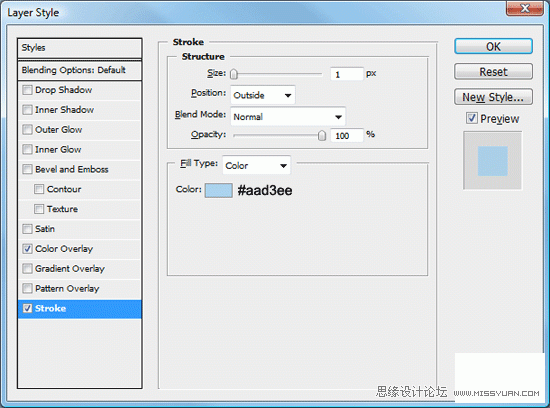
Task: Click the Size value input field
Action: pyautogui.click(x=347, y=74)
